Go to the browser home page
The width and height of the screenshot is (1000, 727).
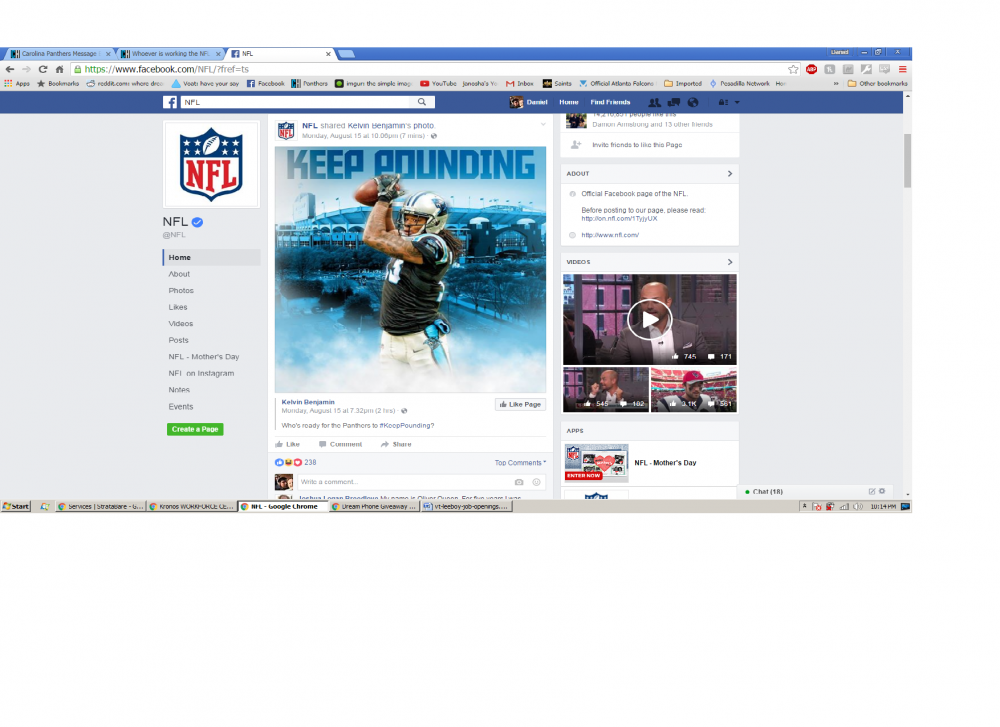[59, 70]
